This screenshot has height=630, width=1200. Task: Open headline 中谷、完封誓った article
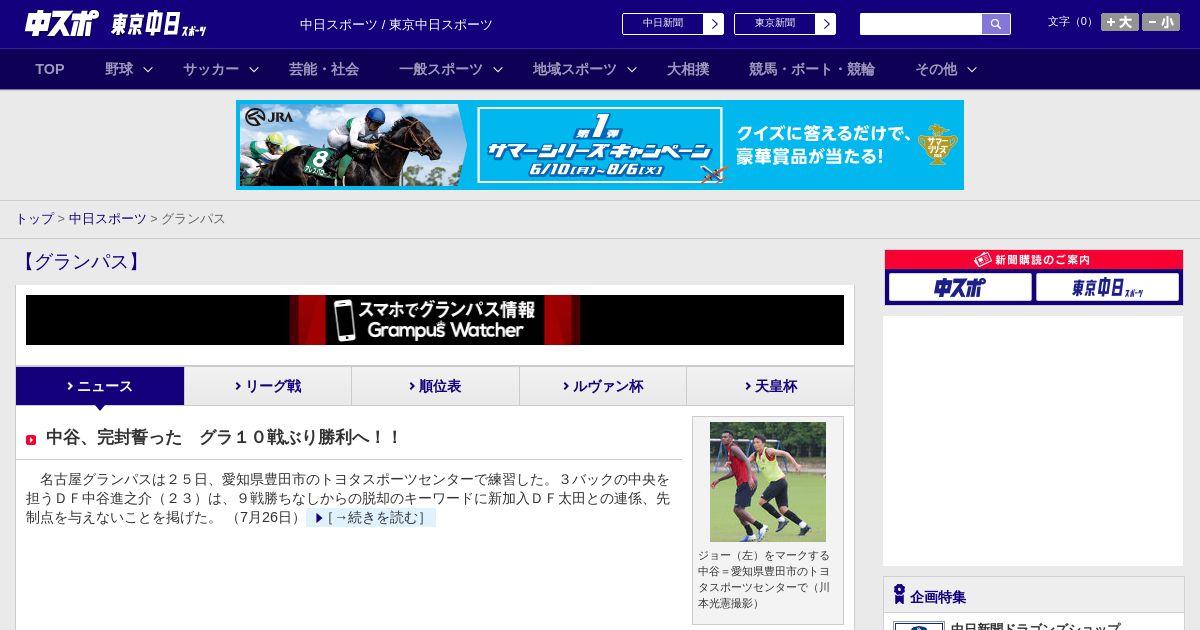223,437
